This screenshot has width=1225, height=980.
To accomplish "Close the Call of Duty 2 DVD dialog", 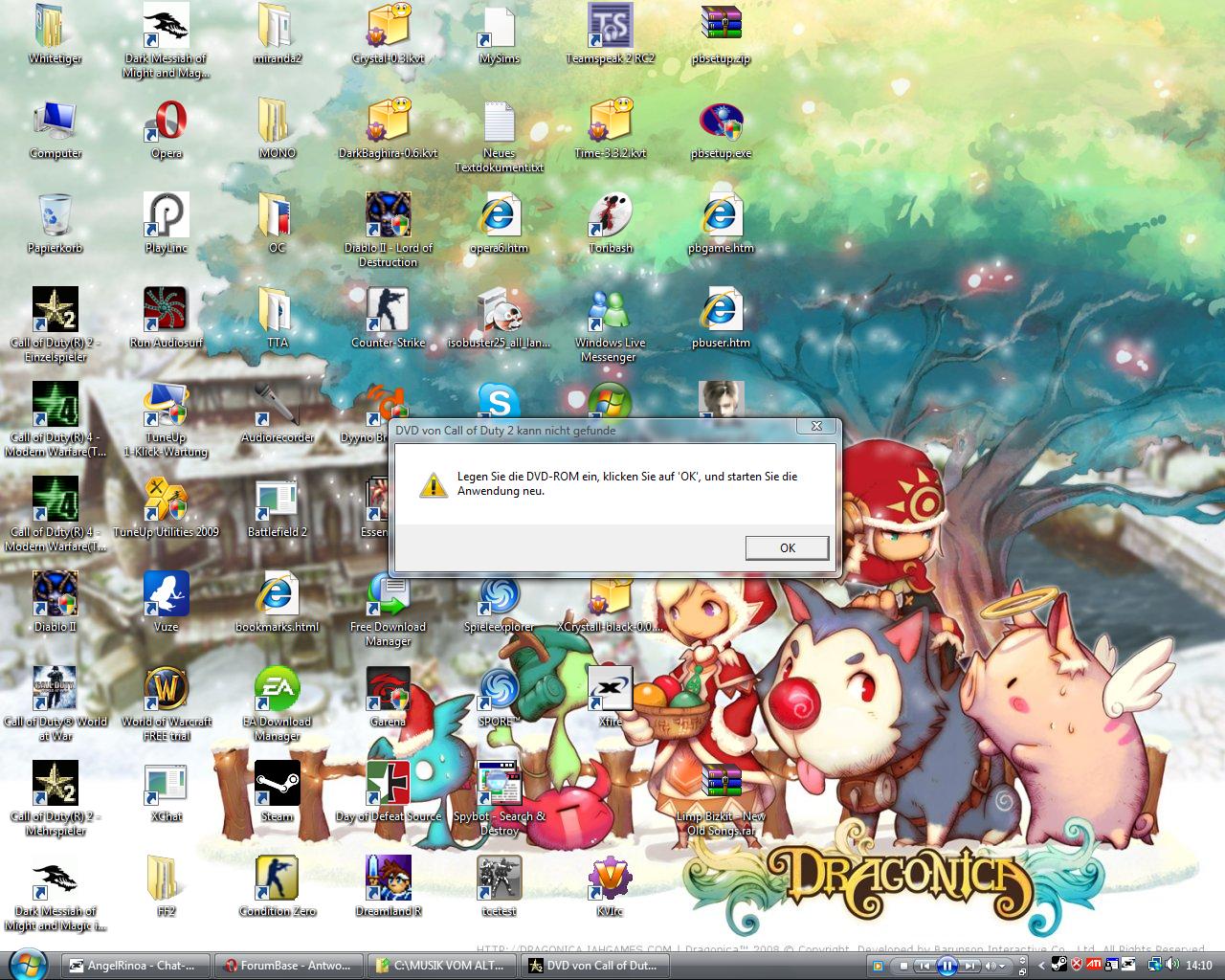I will [816, 427].
